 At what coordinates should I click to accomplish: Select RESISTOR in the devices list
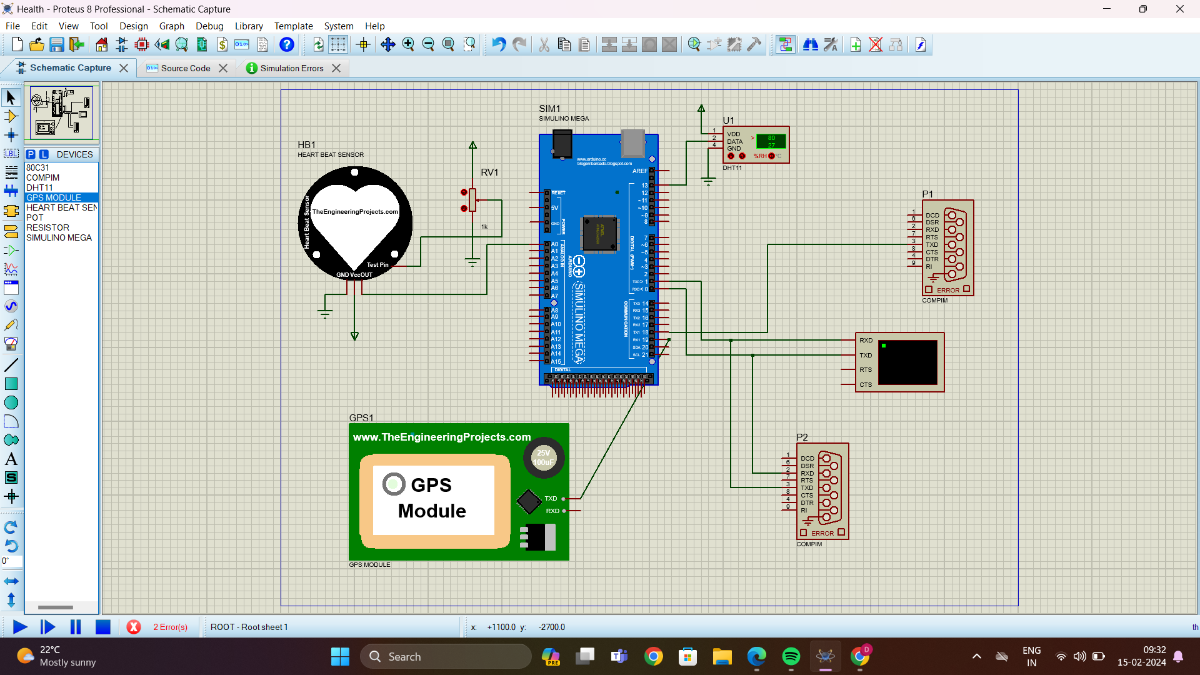[x=47, y=228]
